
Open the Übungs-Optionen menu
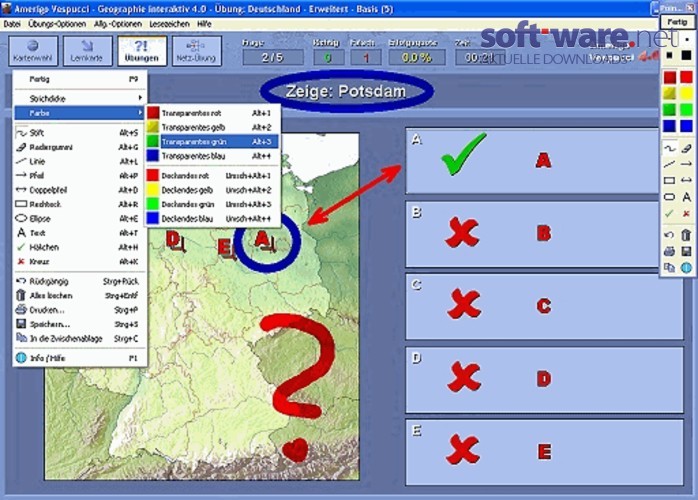pyautogui.click(x=57, y=24)
